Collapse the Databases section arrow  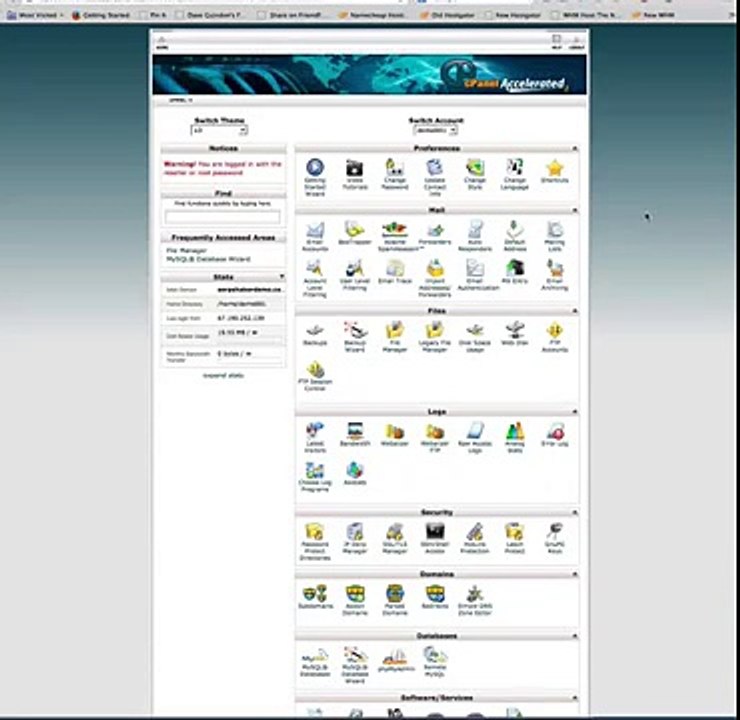click(574, 636)
